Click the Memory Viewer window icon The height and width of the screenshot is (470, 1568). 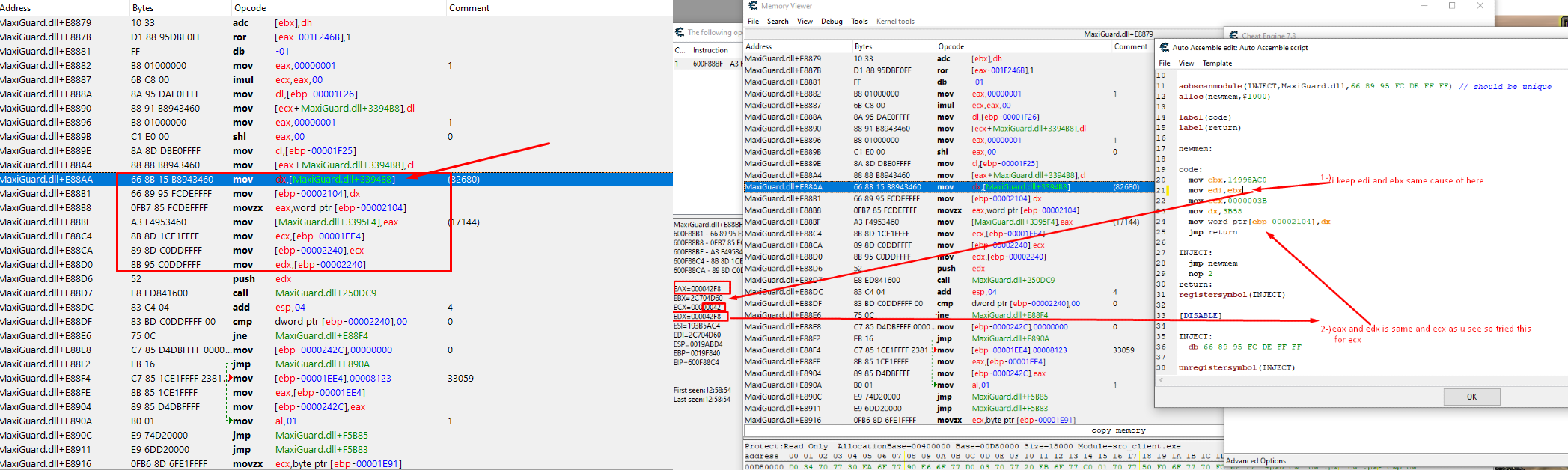(753, 6)
